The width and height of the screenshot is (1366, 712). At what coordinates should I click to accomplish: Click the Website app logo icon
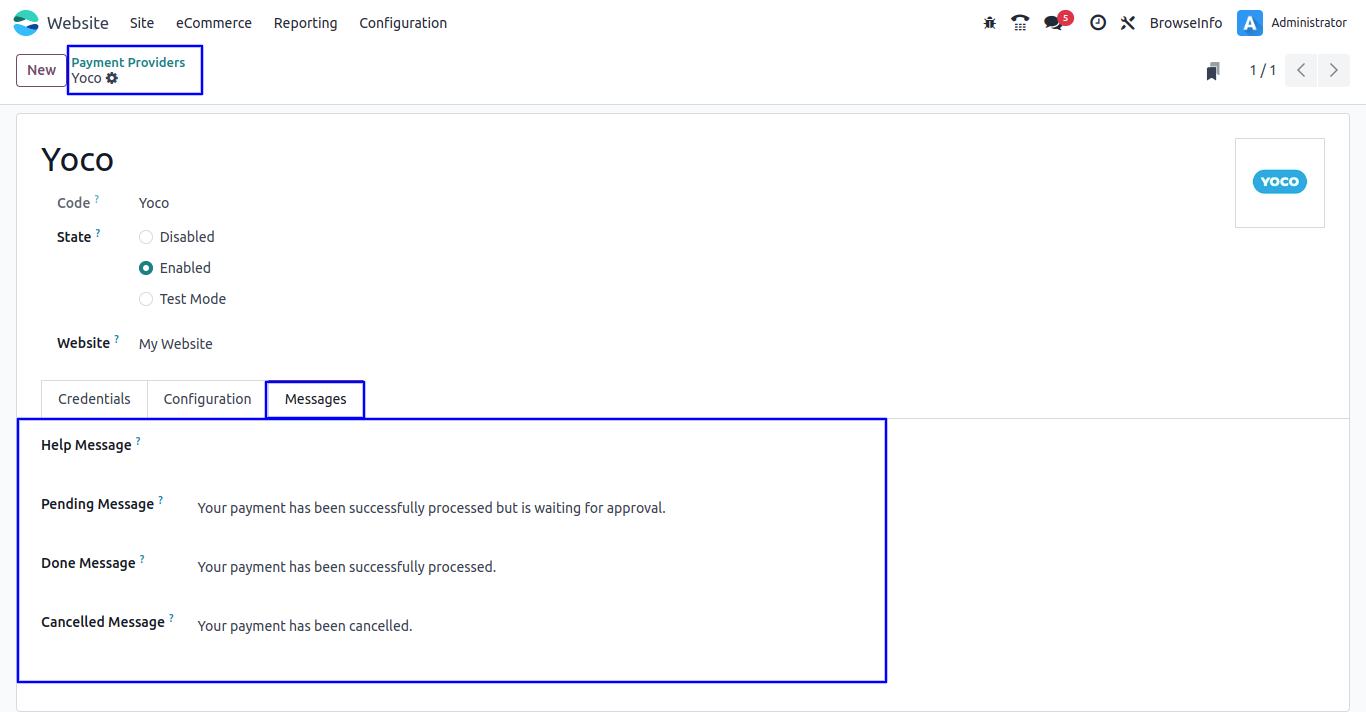click(26, 23)
